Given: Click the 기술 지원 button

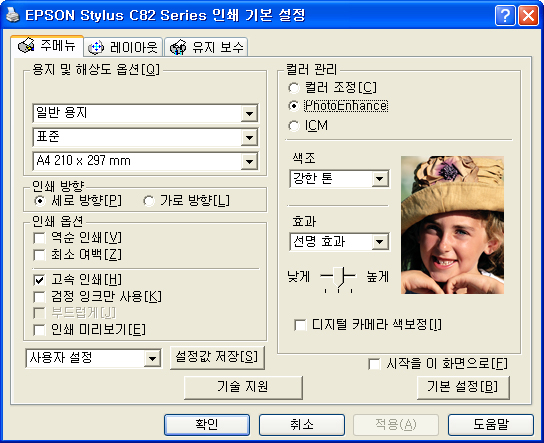Looking at the screenshot, I should 243,387.
